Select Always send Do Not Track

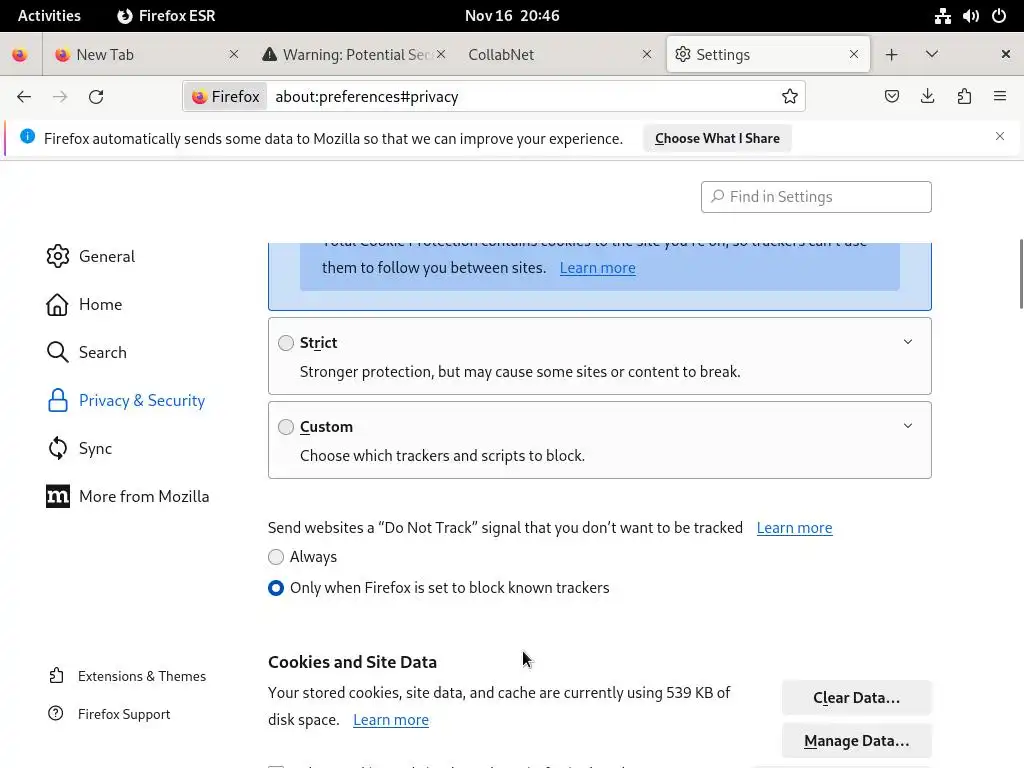pos(276,557)
